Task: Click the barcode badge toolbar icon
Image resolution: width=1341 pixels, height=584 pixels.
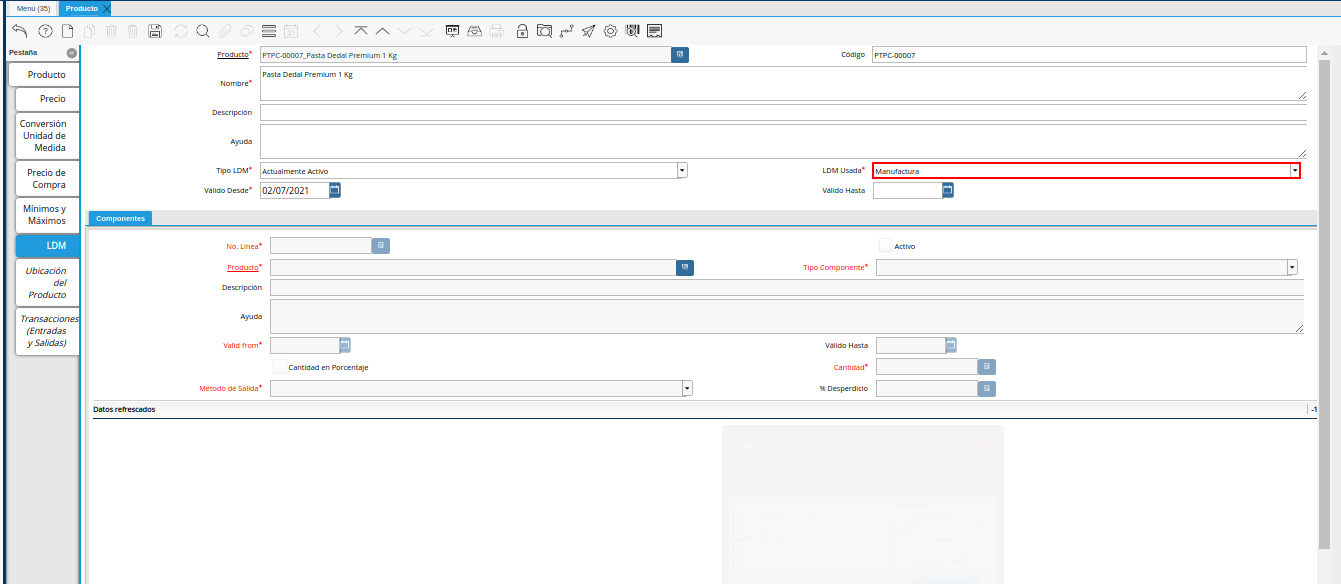Action: coord(632,31)
